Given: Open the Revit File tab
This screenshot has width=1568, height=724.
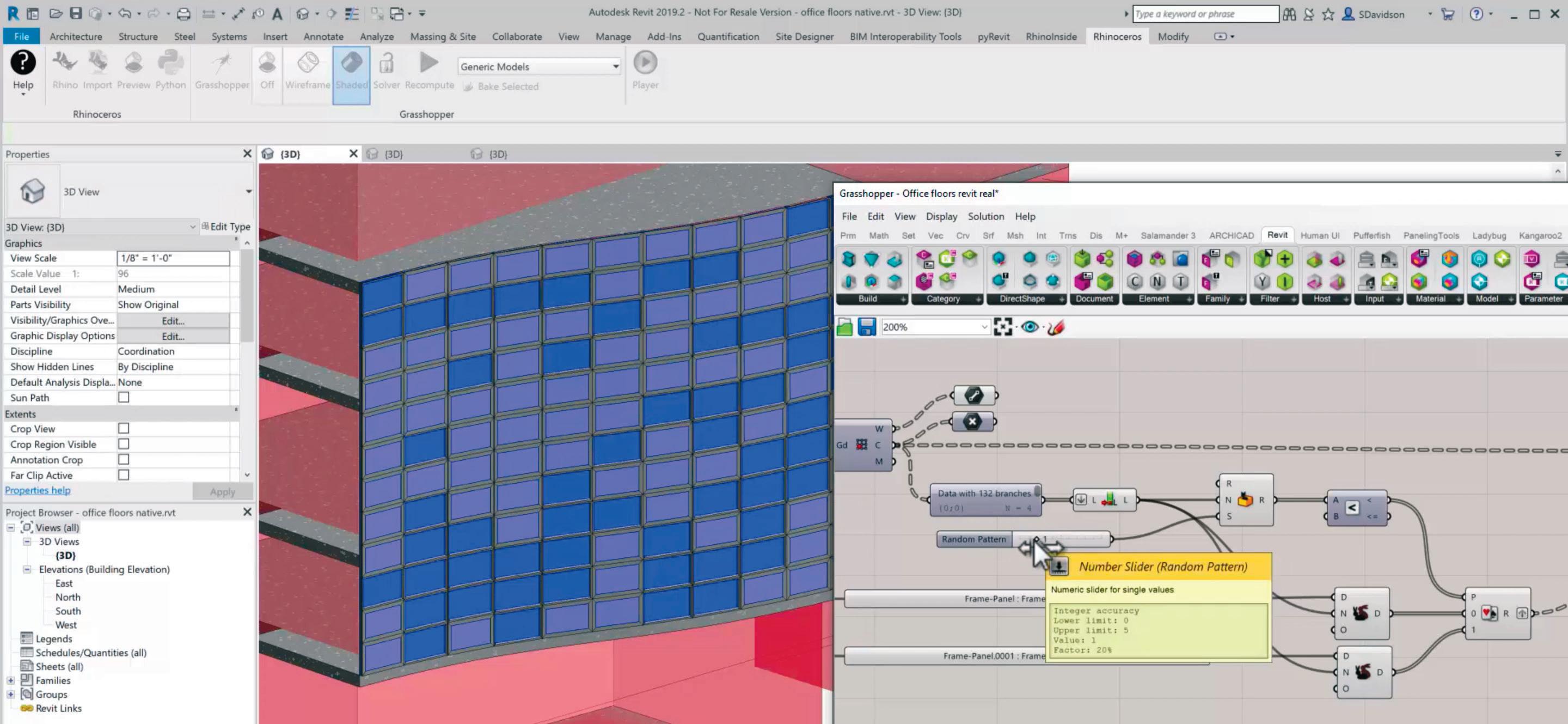Looking at the screenshot, I should [21, 36].
